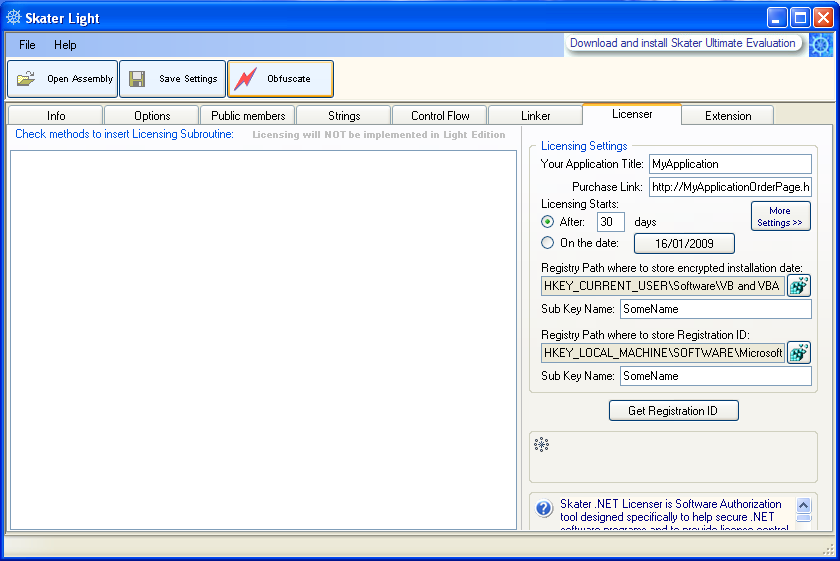The image size is (840, 561).
Task: Click the Purchase Link input field
Action: point(730,187)
